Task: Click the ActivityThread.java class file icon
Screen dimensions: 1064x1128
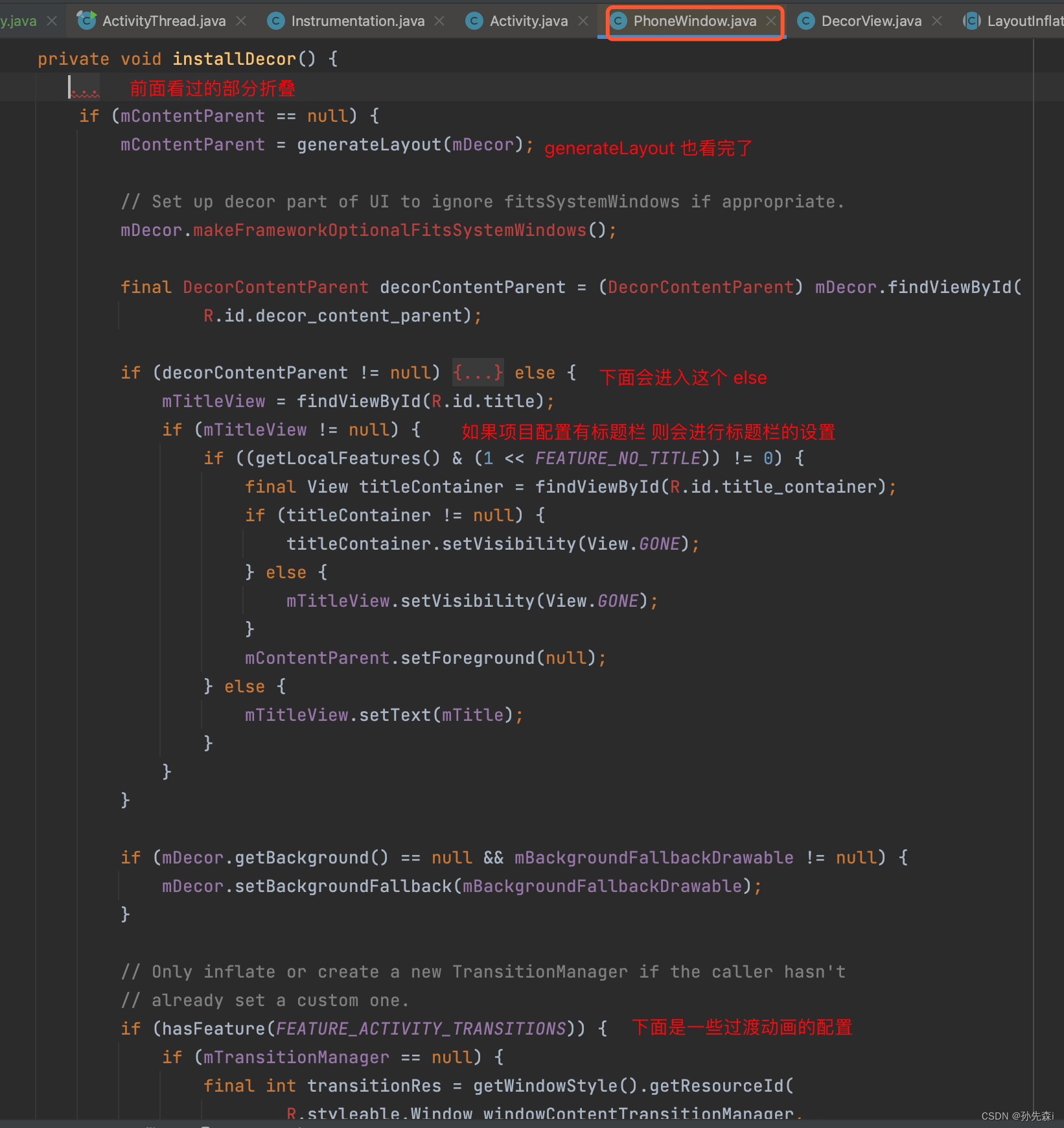Action: coord(86,20)
